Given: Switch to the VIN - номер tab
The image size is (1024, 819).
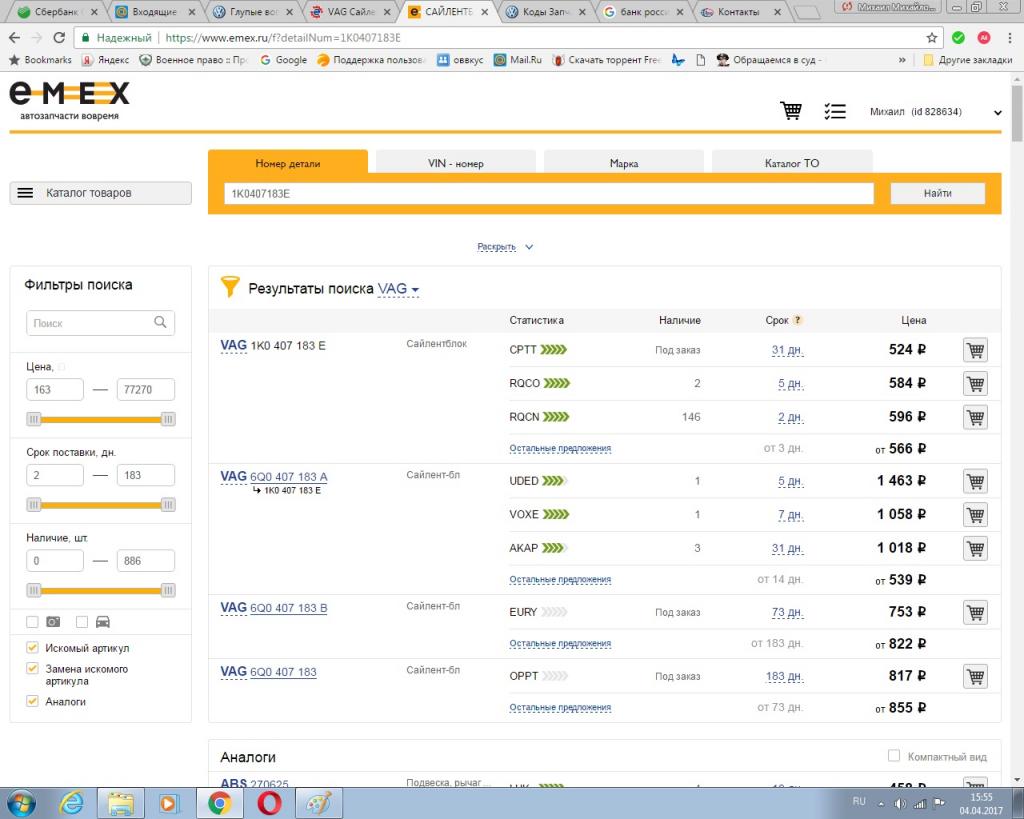Looking at the screenshot, I should pos(456,163).
